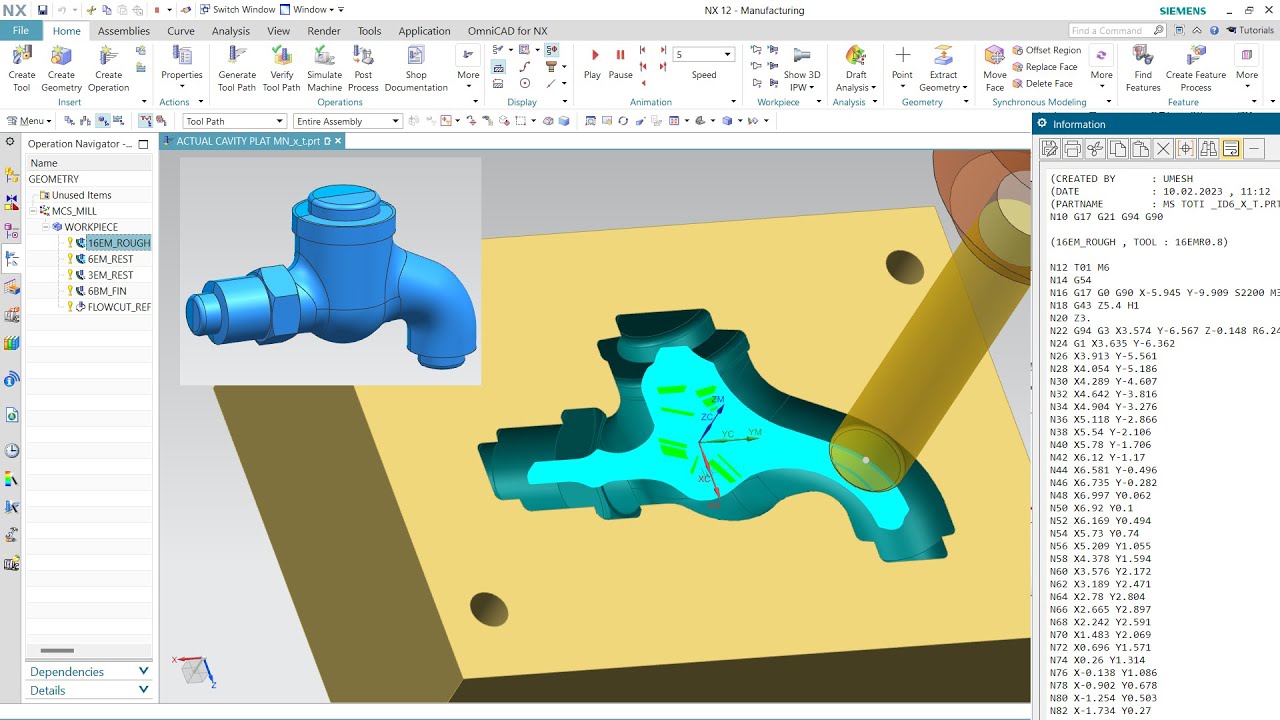This screenshot has width=1280, height=720.
Task: Click Create Feature Process
Action: 1196,68
